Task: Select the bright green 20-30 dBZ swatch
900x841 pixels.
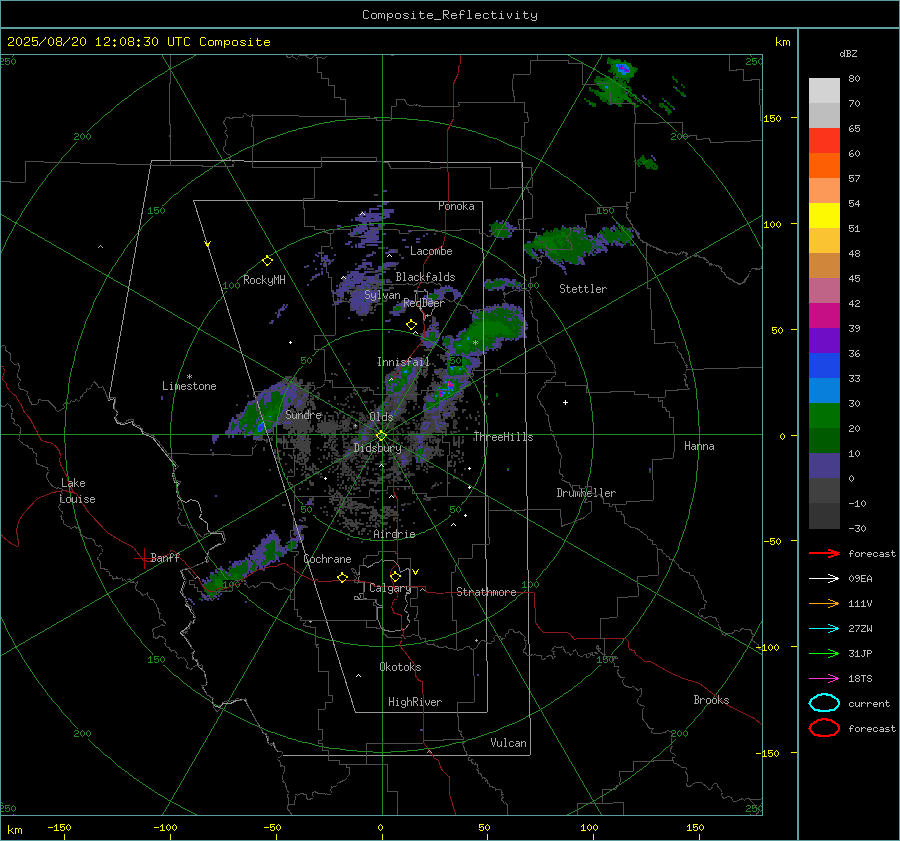Action: click(824, 416)
